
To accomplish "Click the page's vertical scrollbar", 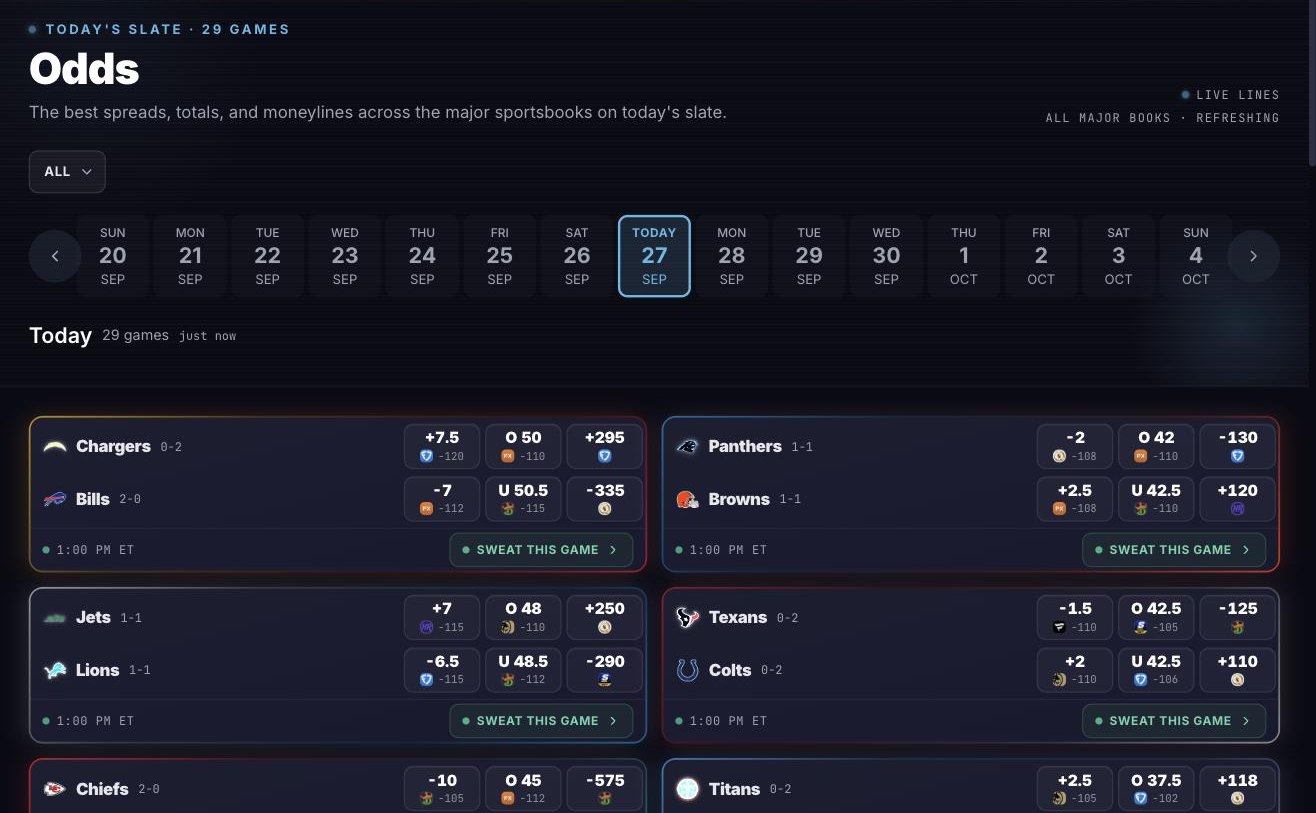I will (x=1312, y=82).
